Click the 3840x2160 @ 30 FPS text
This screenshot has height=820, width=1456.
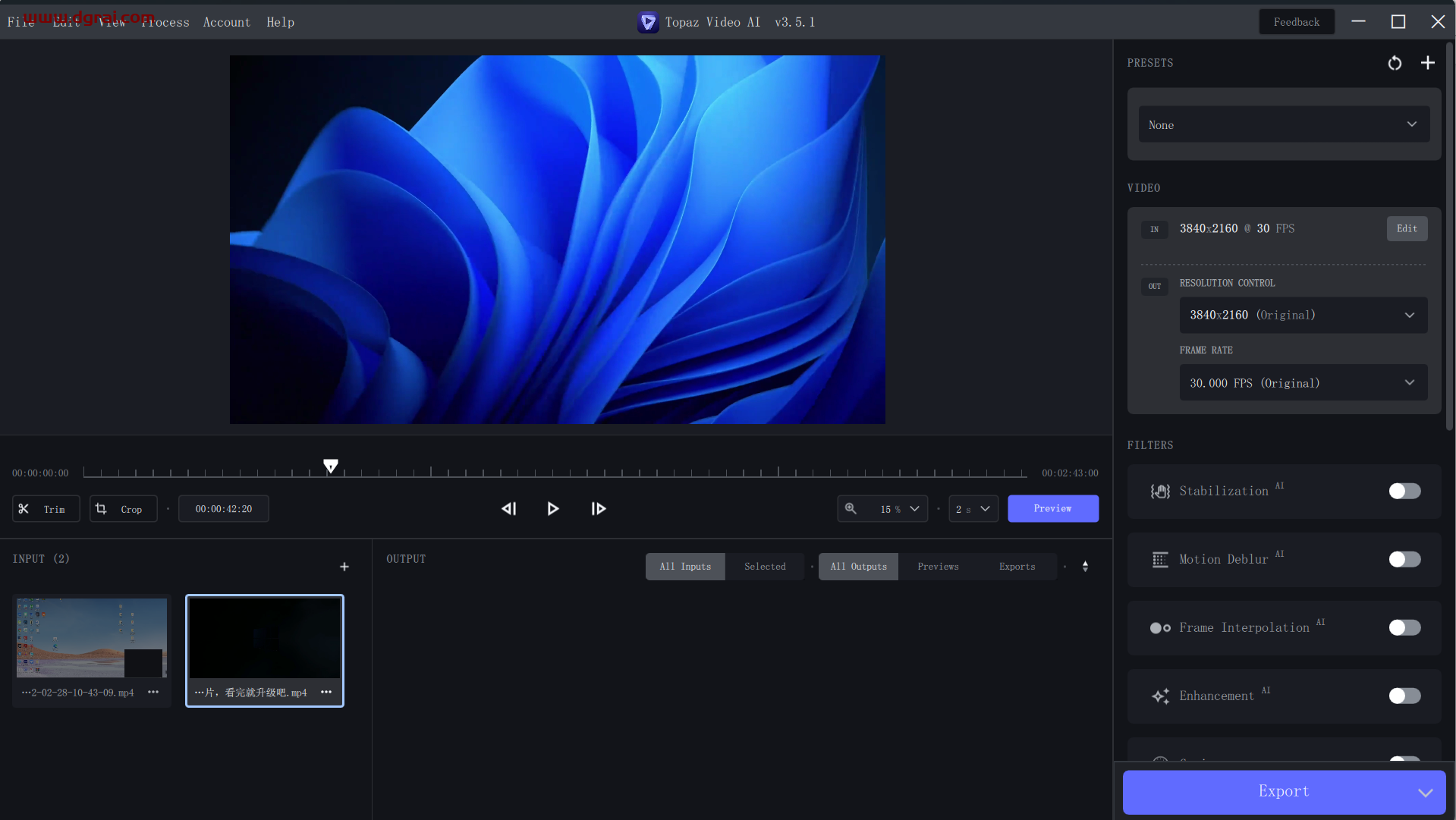point(1237,228)
